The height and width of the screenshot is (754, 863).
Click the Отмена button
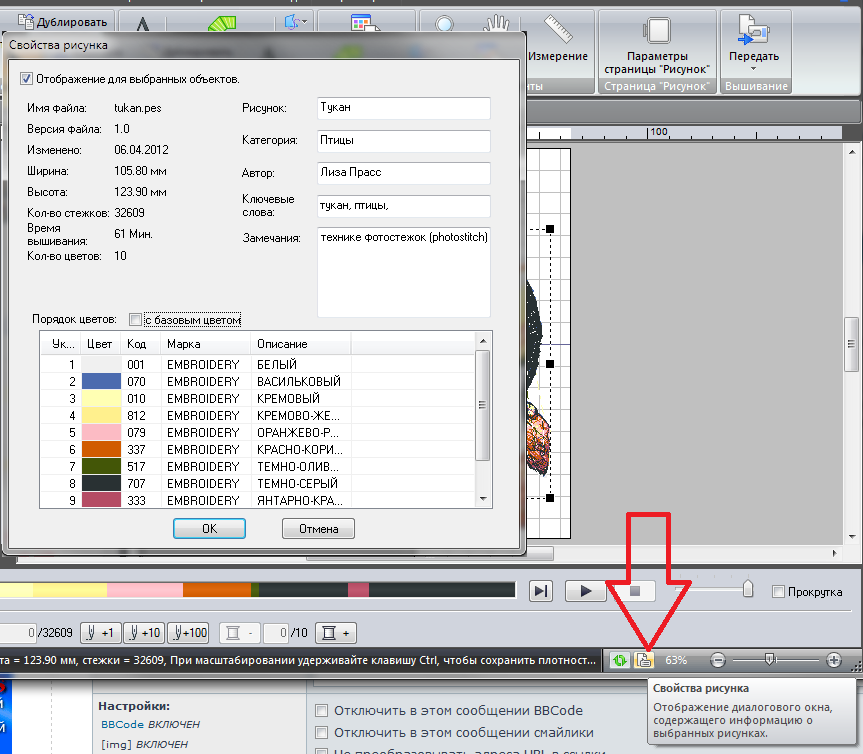click(318, 529)
